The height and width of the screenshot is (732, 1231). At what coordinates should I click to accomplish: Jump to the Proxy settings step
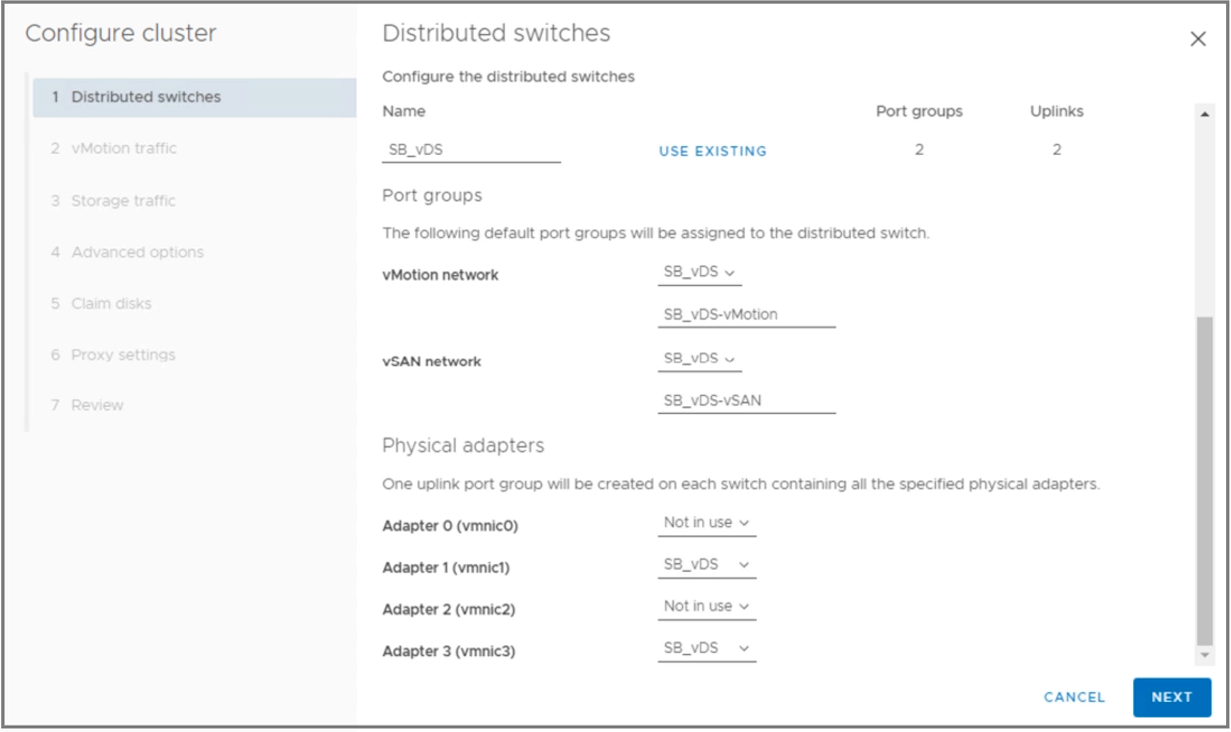tap(123, 355)
